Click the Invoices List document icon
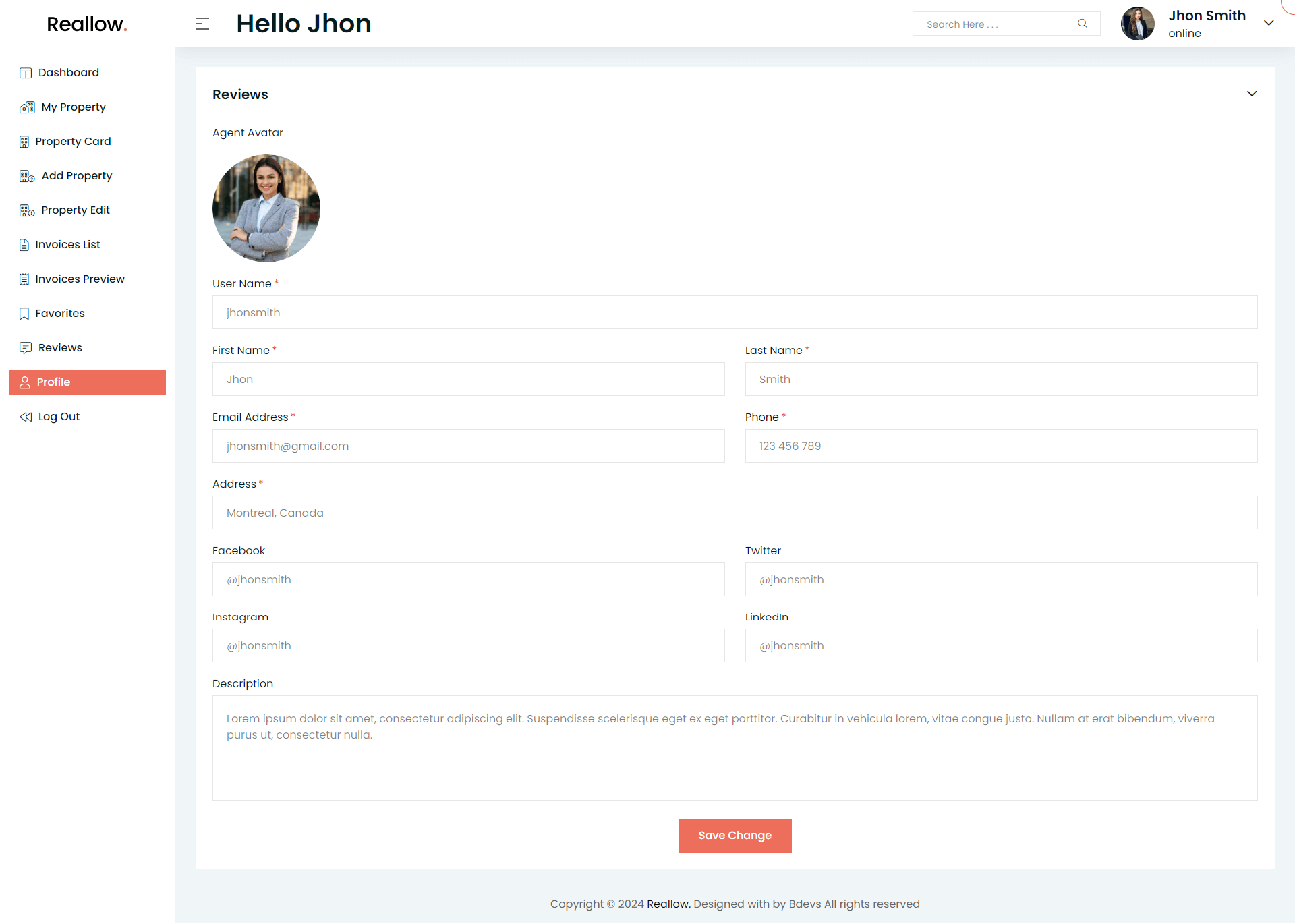1295x924 pixels. tap(24, 245)
